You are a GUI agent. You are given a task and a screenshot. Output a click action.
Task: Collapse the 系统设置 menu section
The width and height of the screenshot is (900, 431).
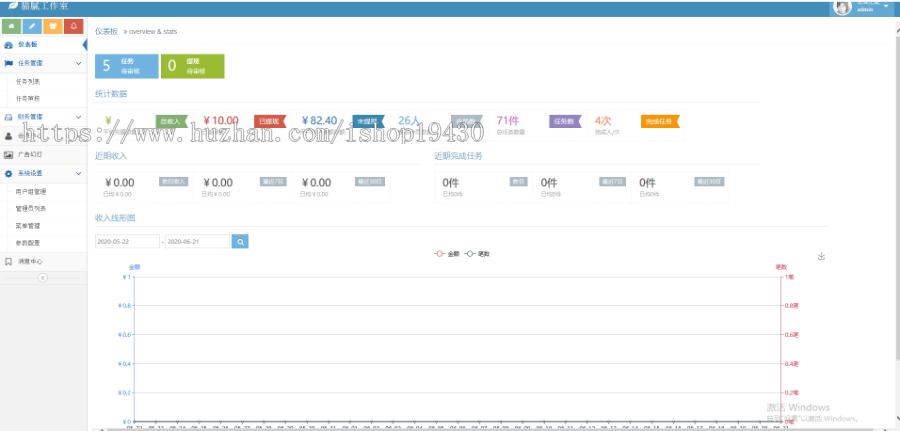point(78,173)
